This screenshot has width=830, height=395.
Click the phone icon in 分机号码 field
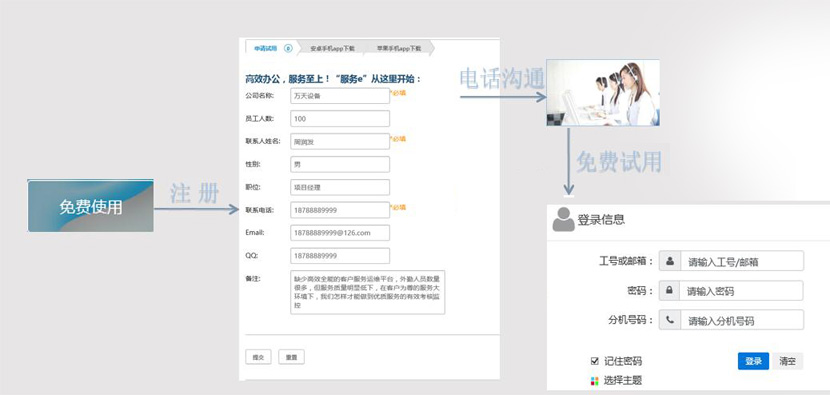pyautogui.click(x=670, y=320)
